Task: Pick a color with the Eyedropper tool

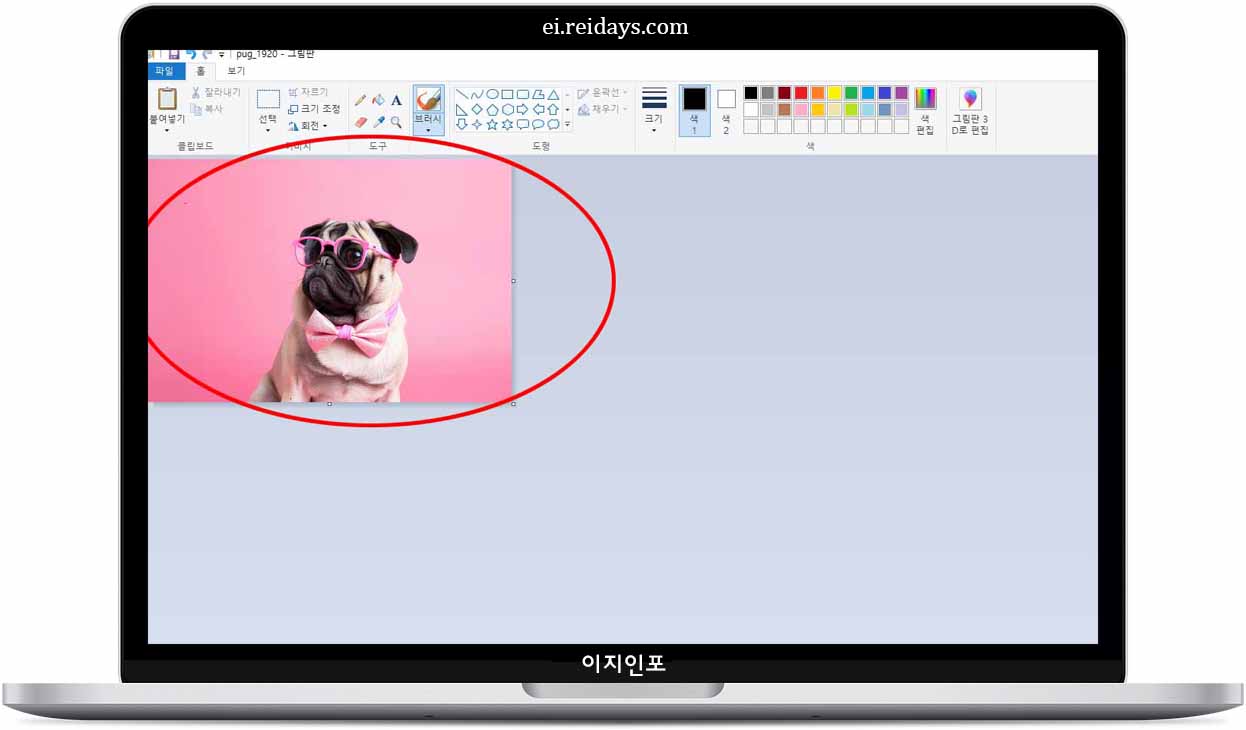Action: [380, 122]
